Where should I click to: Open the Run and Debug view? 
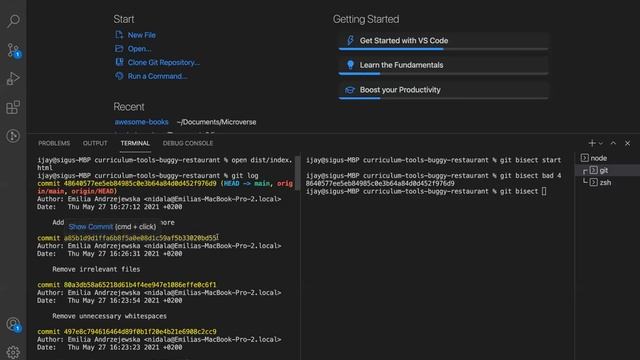13,78
